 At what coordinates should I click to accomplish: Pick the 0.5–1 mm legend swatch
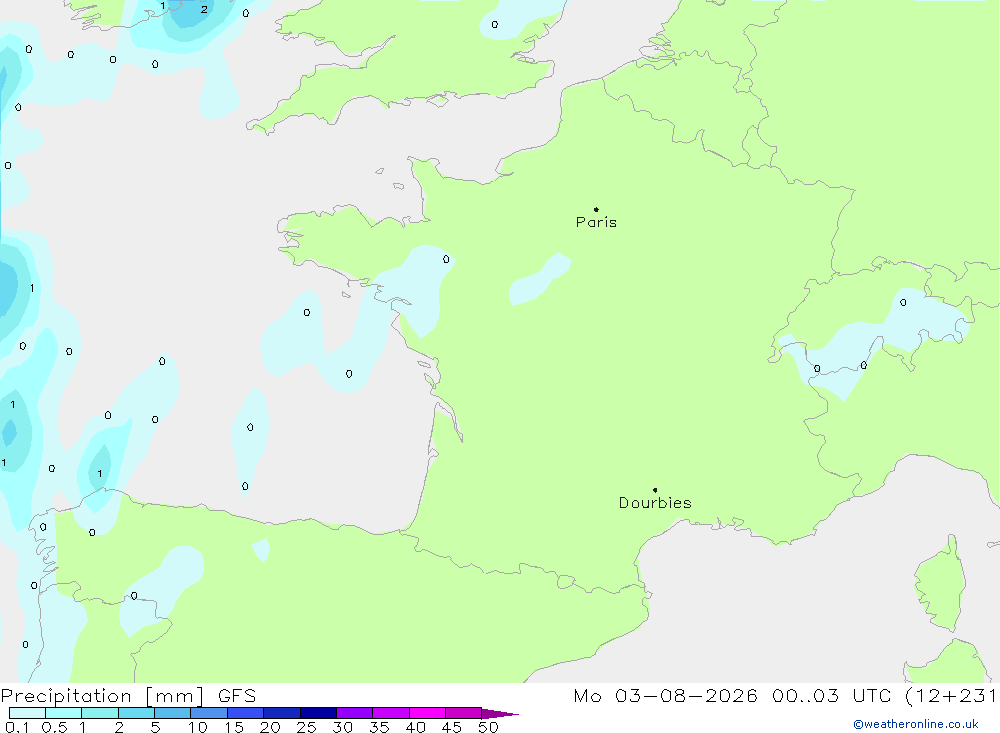pyautogui.click(x=64, y=713)
